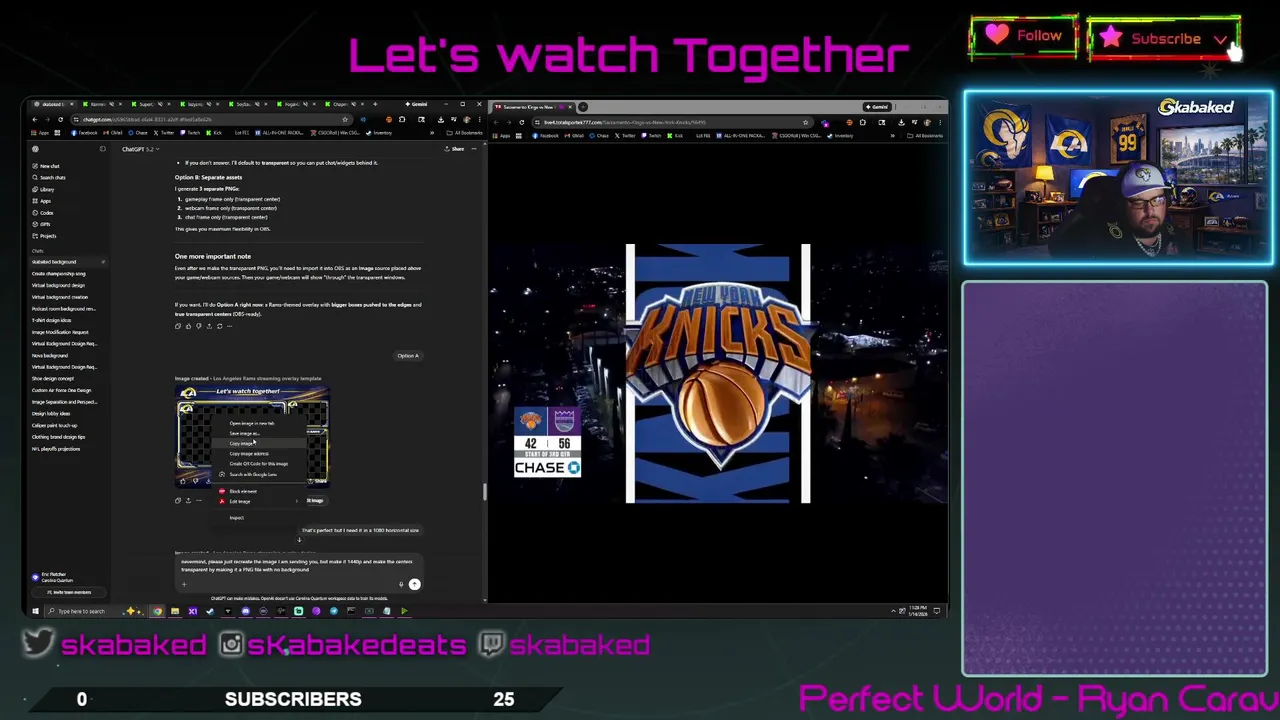Click the Knicks logo video stream

pos(718,373)
